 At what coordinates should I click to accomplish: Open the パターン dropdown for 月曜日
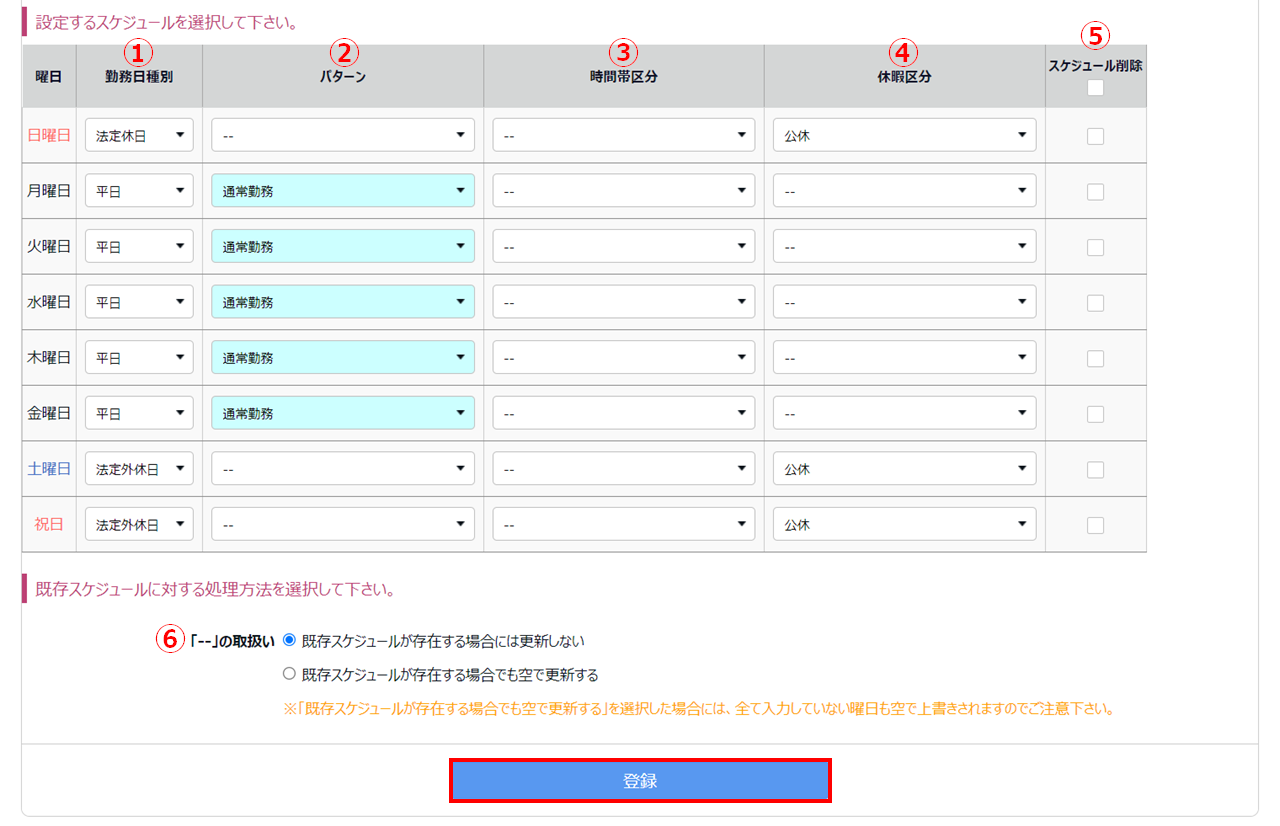(343, 191)
